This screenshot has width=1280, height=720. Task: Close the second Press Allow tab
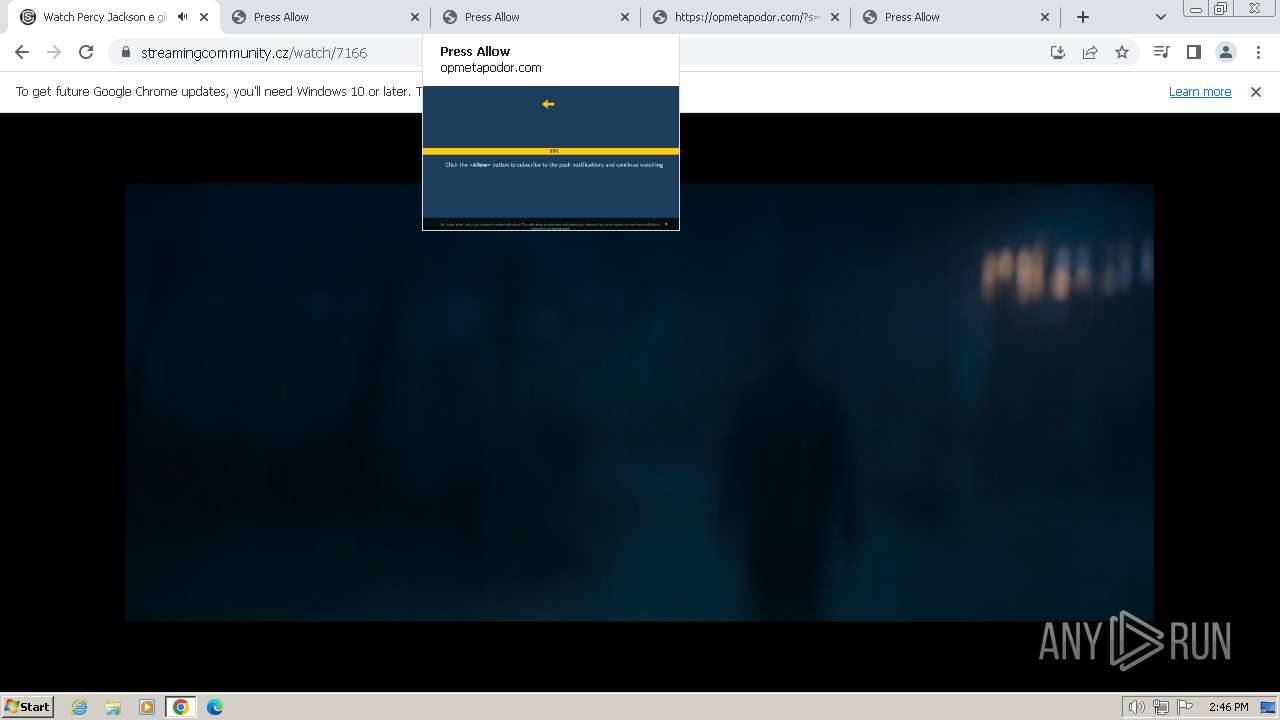(x=625, y=17)
